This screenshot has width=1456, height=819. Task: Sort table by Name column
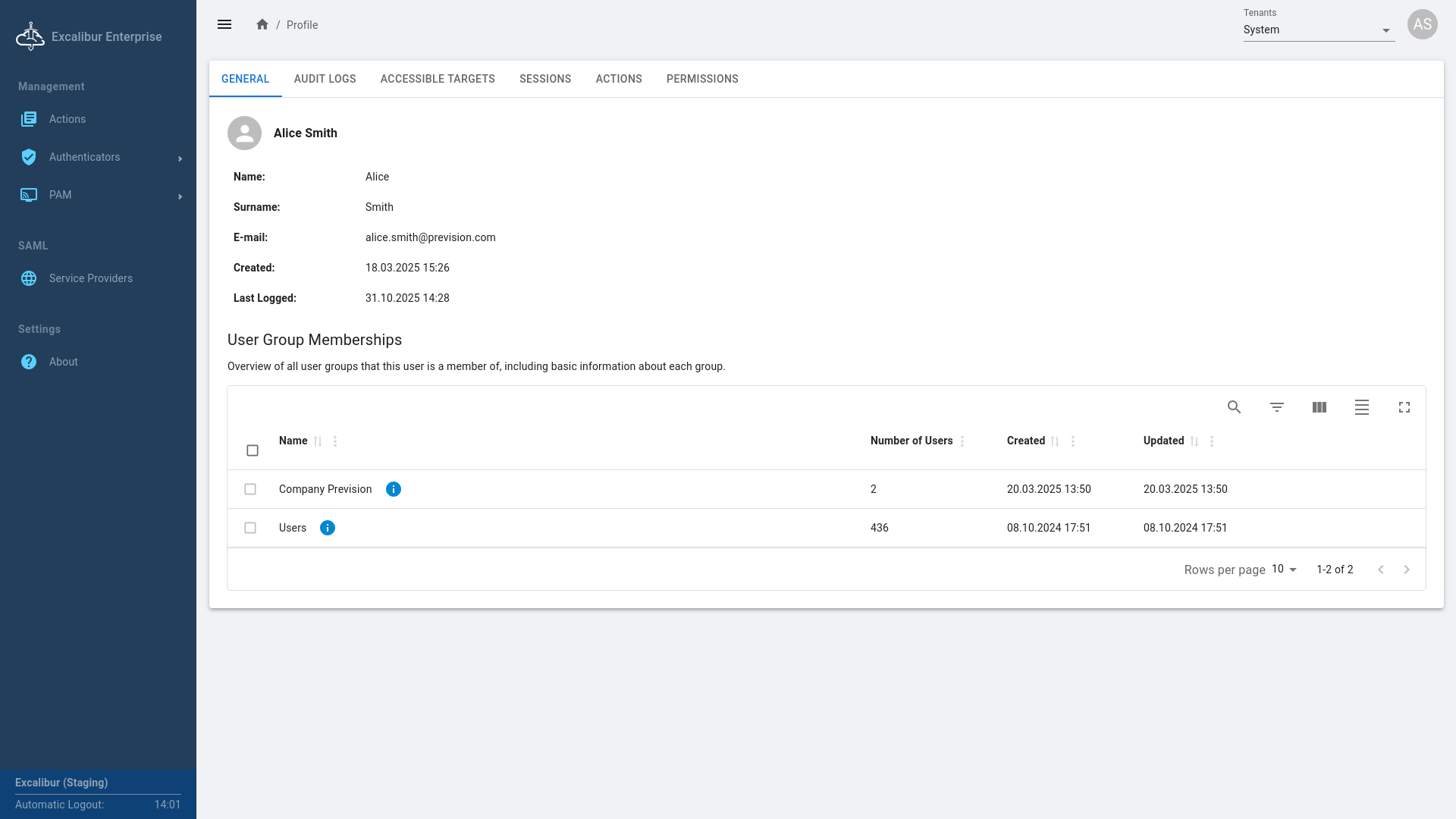(318, 441)
